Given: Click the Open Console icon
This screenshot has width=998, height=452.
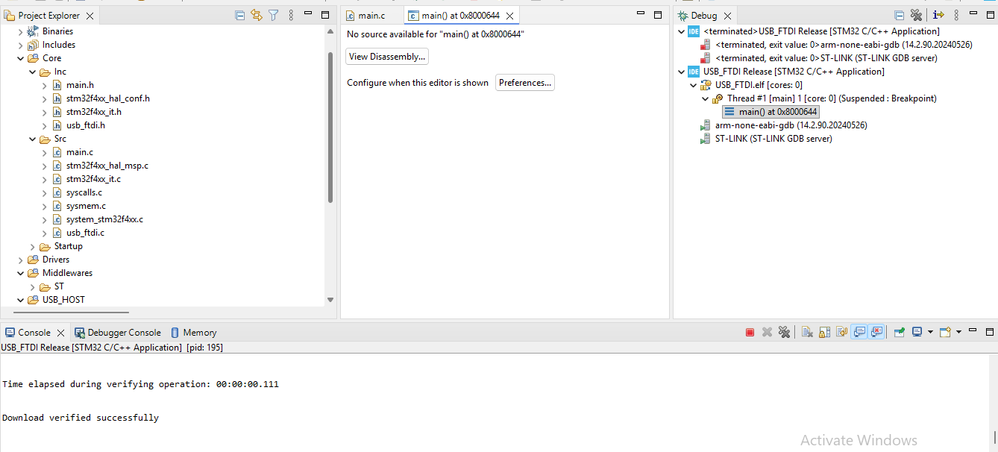Looking at the screenshot, I should 945,332.
